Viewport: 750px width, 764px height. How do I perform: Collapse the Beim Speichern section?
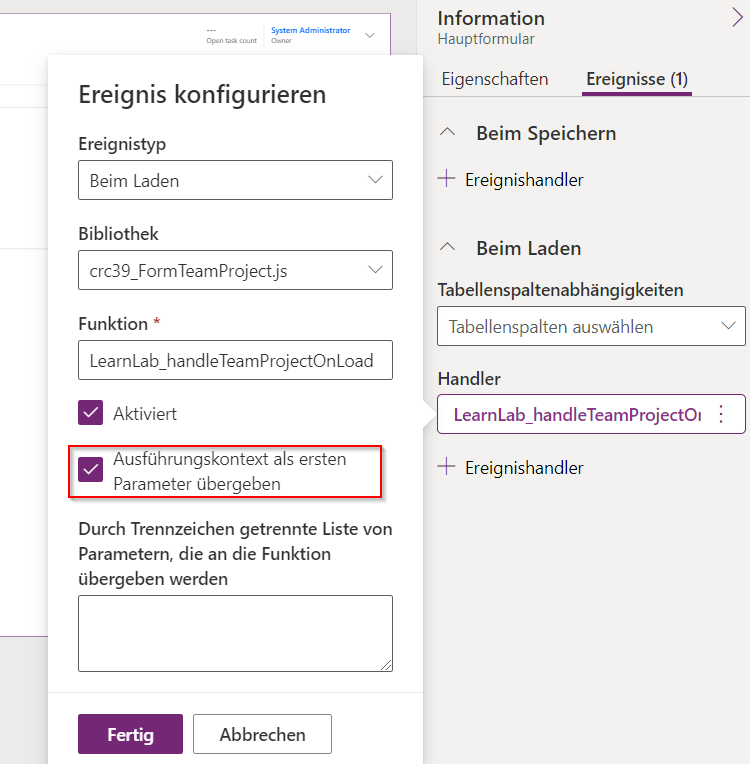[448, 133]
